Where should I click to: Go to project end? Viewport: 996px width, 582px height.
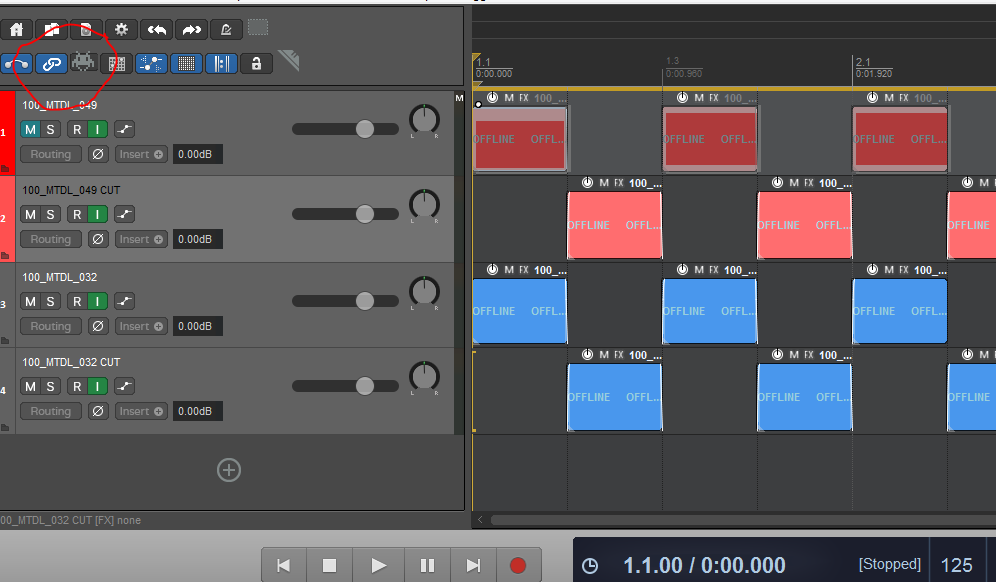[473, 565]
